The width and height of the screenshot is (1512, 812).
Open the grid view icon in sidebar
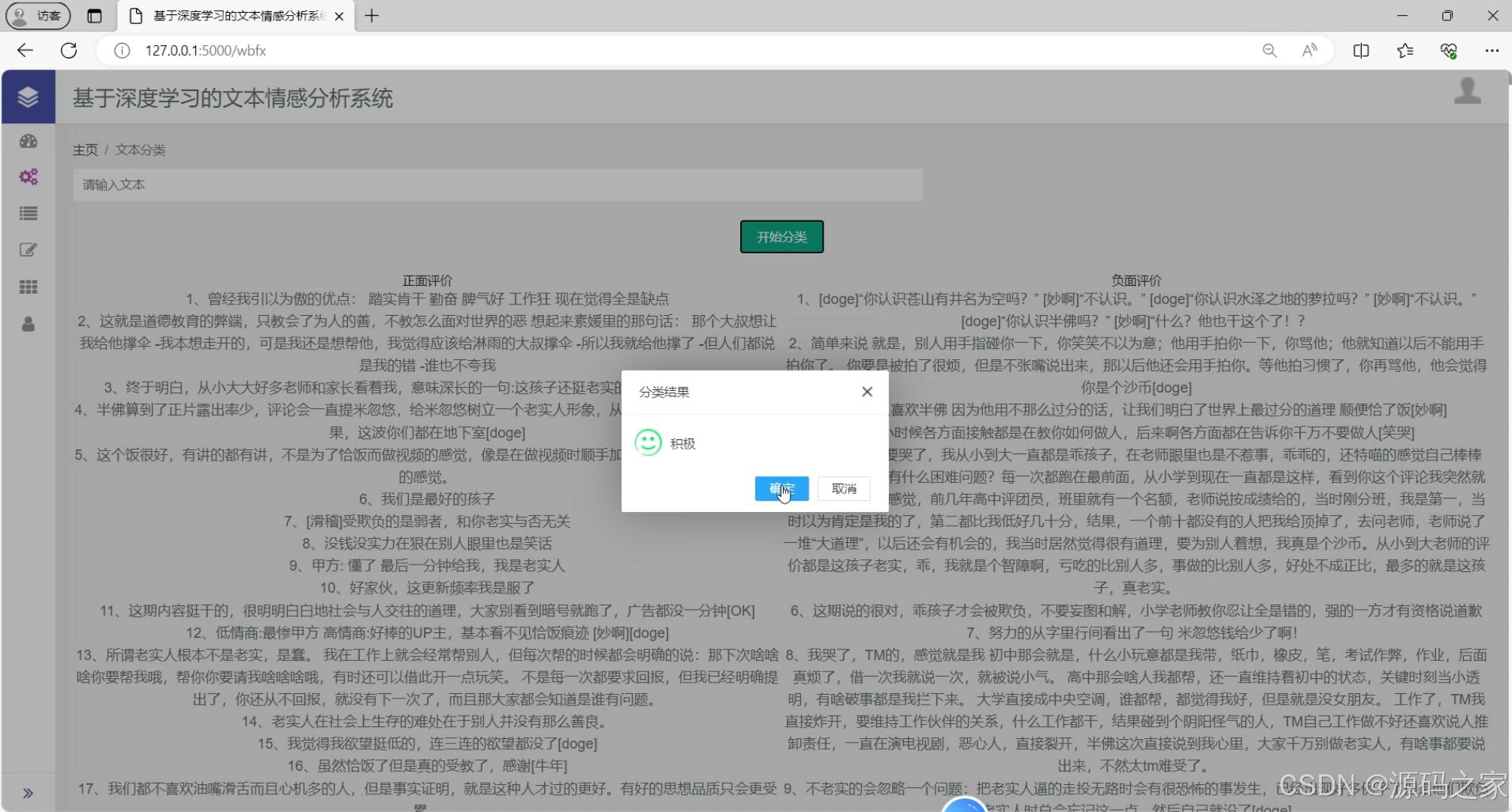point(28,286)
